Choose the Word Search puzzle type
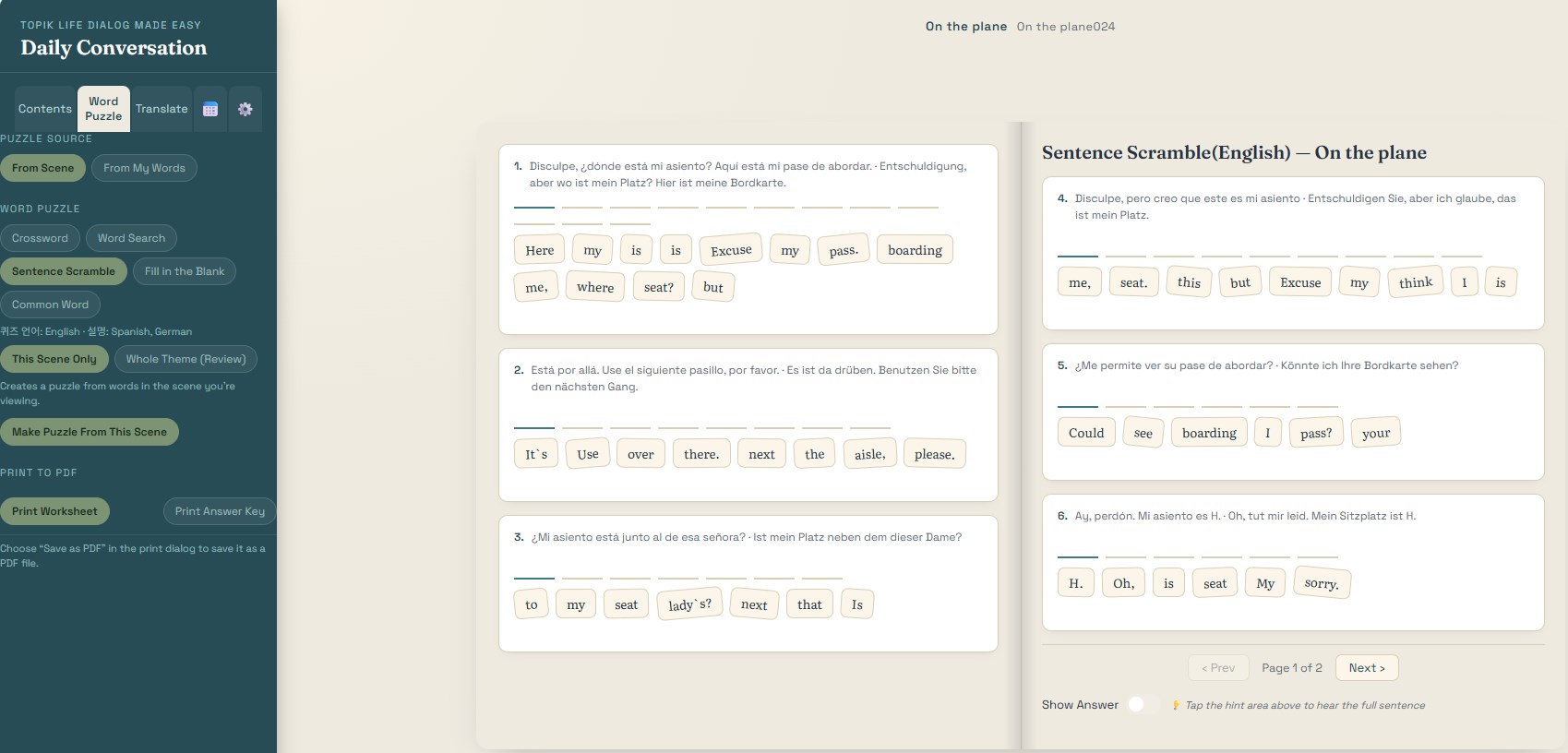Viewport: 1568px width, 753px height. point(131,238)
